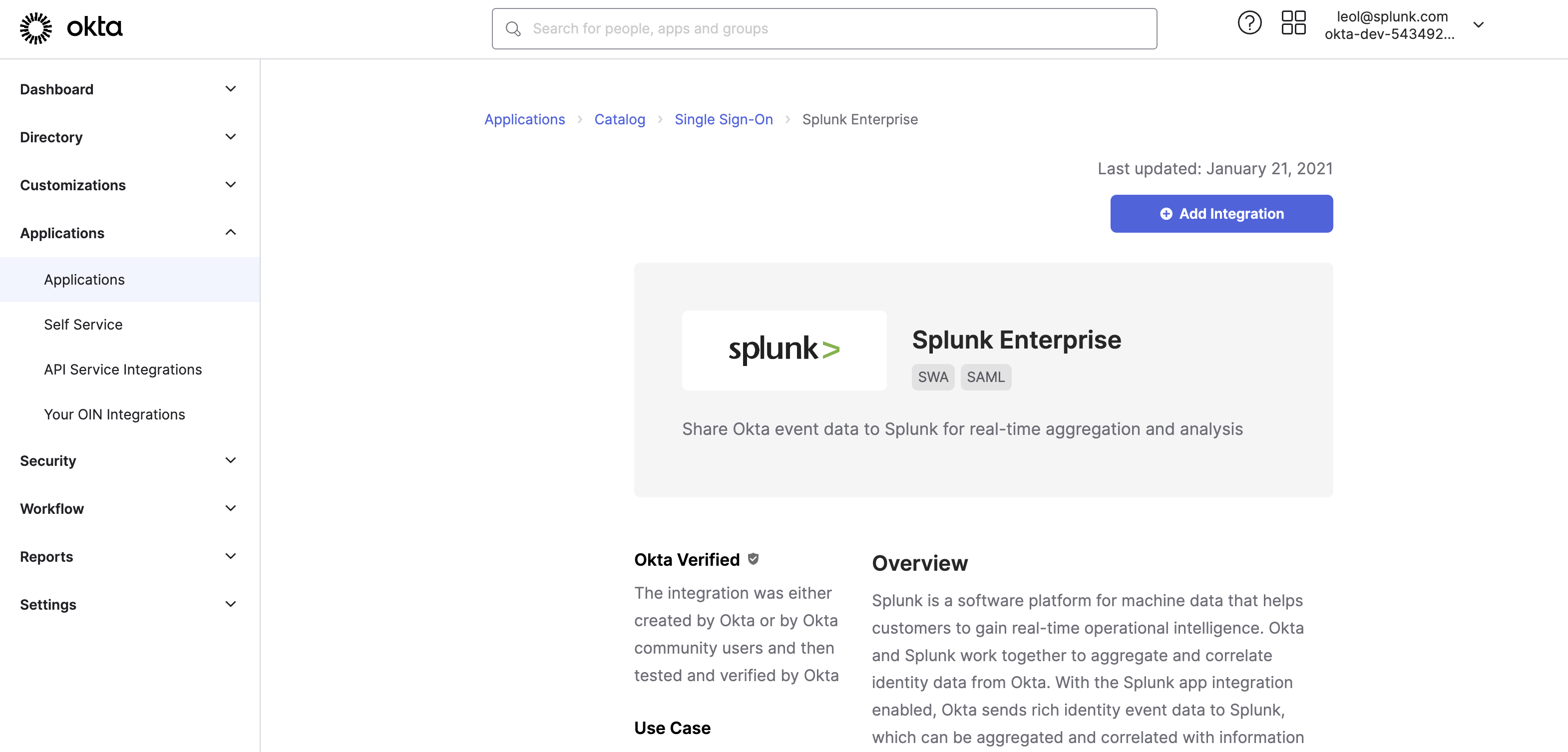Click the SWA tag on Splunk Enterprise
1568x752 pixels.
[932, 377]
